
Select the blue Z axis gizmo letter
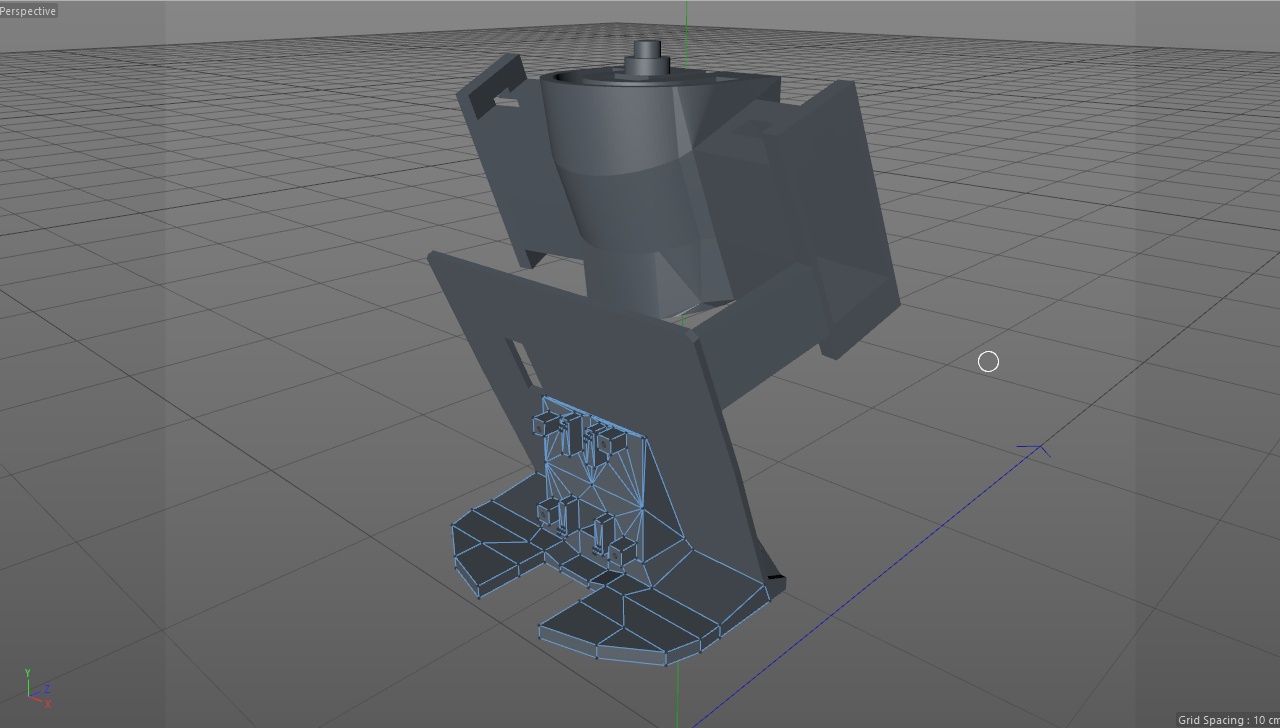point(47,688)
